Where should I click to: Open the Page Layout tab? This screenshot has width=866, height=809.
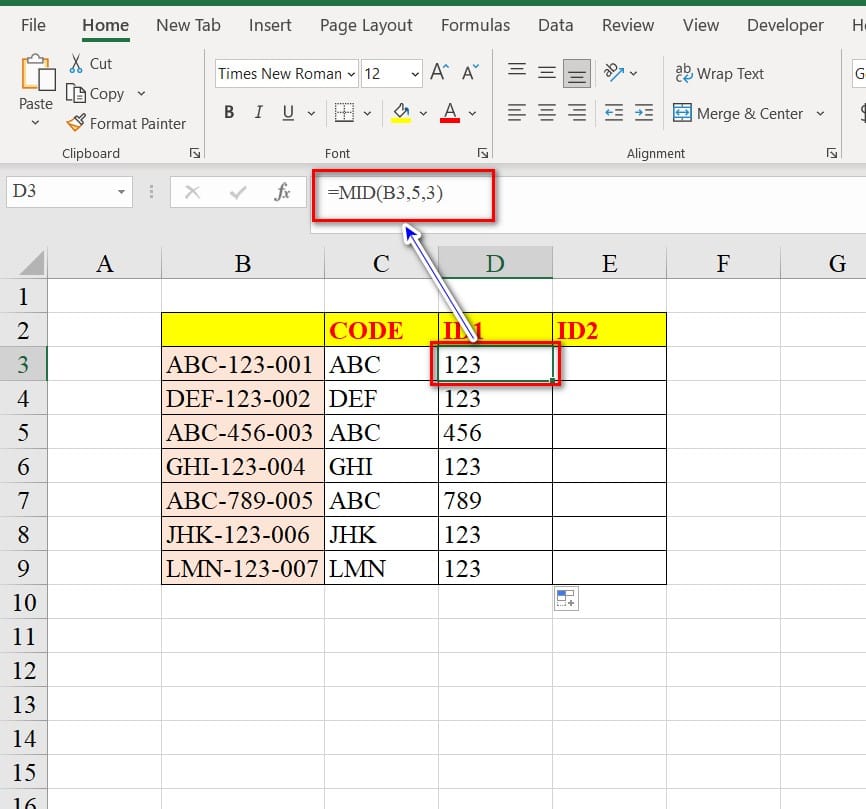point(366,26)
